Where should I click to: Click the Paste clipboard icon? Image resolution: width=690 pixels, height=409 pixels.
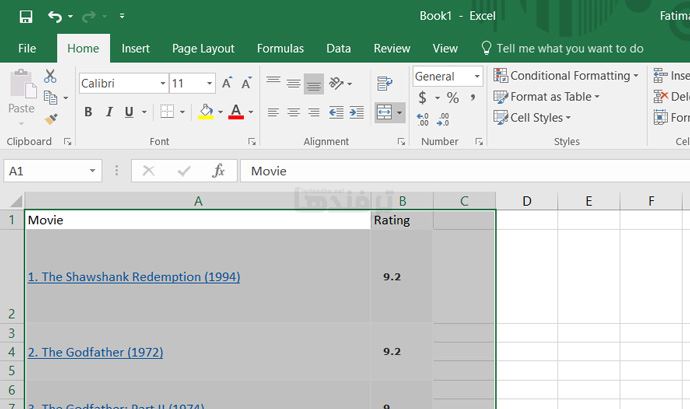click(22, 84)
